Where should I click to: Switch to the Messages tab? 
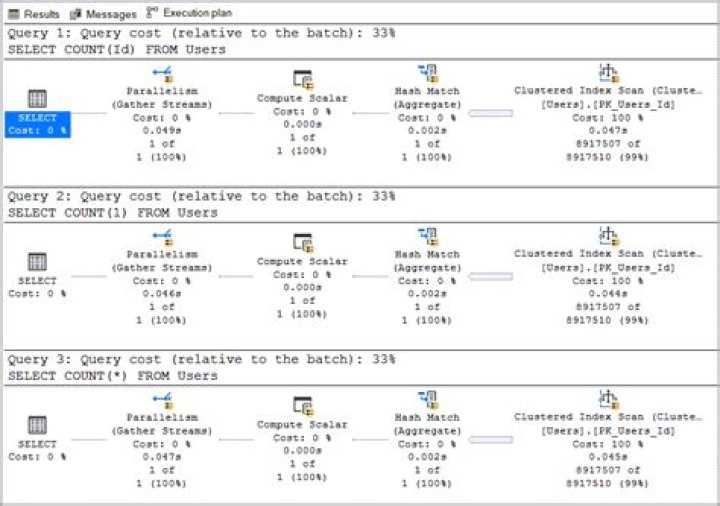pos(103,14)
